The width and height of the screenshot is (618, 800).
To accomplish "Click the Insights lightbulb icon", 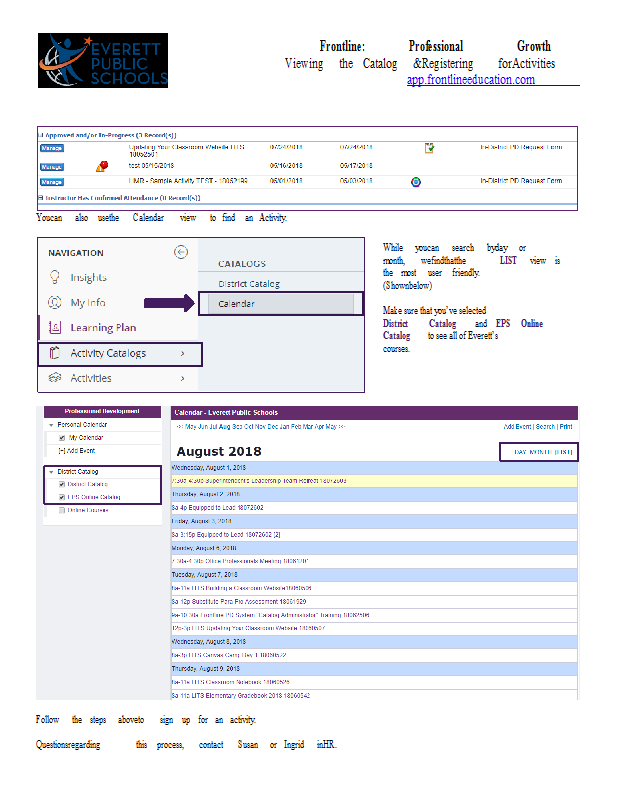I will 55,277.
